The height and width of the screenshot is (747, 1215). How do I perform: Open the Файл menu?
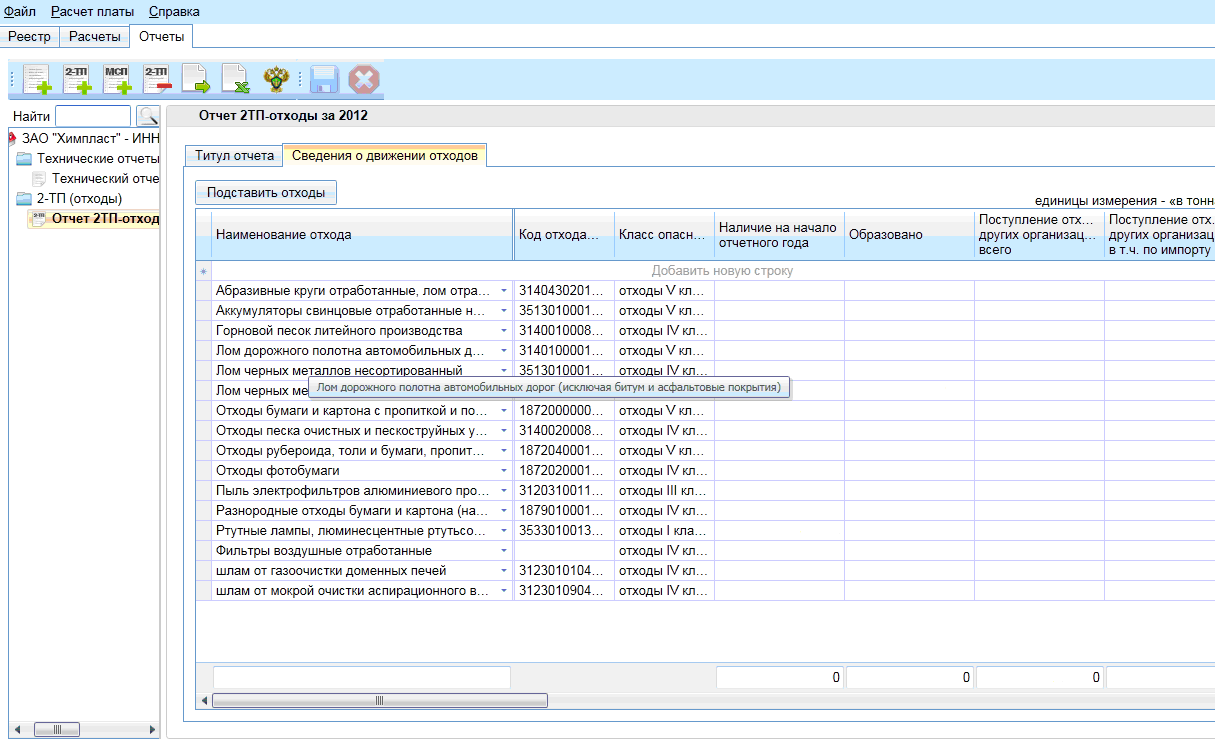[20, 11]
